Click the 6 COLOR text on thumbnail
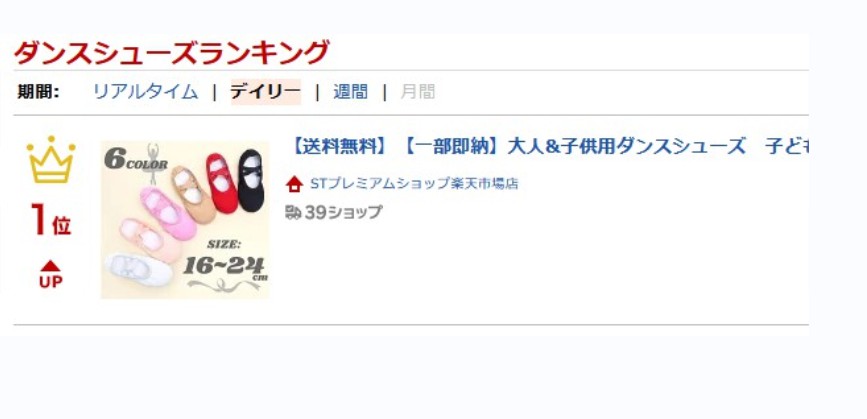The width and height of the screenshot is (867, 419). coord(135,159)
